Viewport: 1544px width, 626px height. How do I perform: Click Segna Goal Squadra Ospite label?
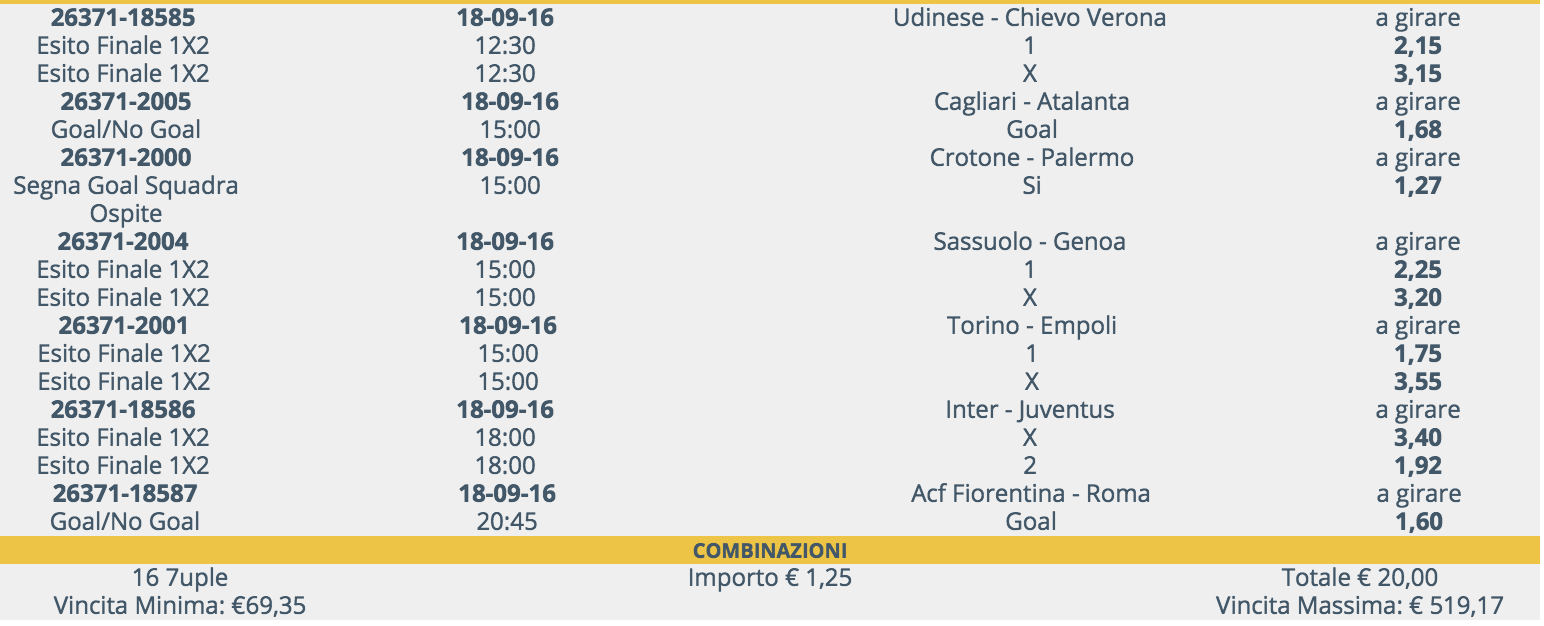125,200
